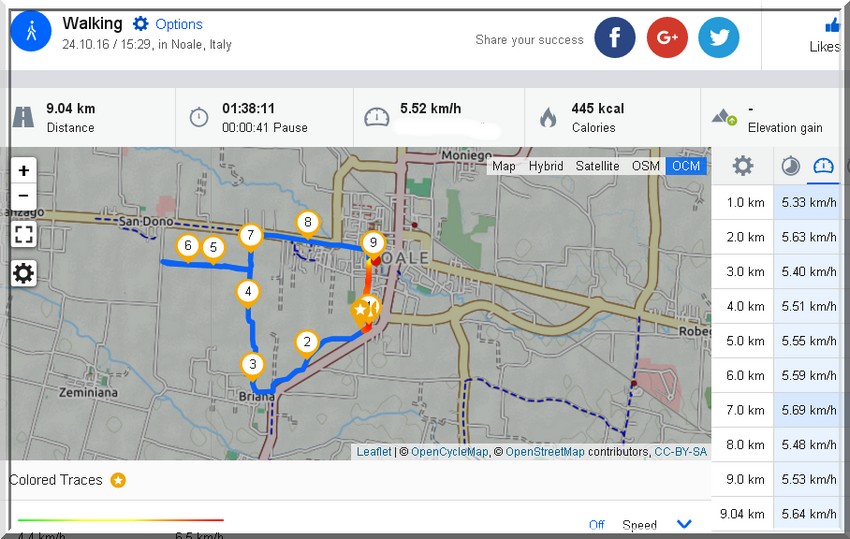Zoom in the map
The height and width of the screenshot is (539, 850).
(x=24, y=170)
